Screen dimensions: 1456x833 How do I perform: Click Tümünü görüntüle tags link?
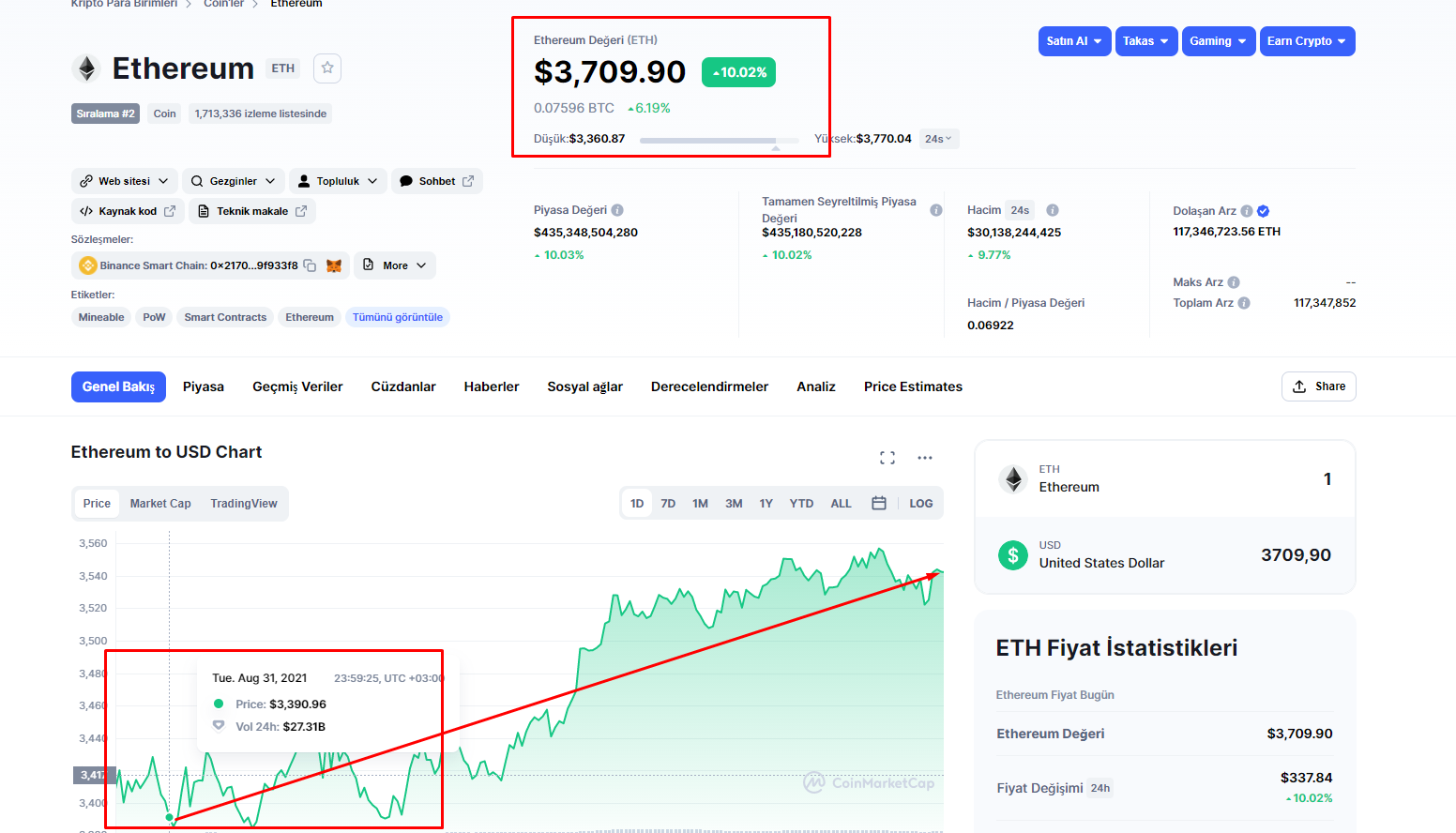398,317
